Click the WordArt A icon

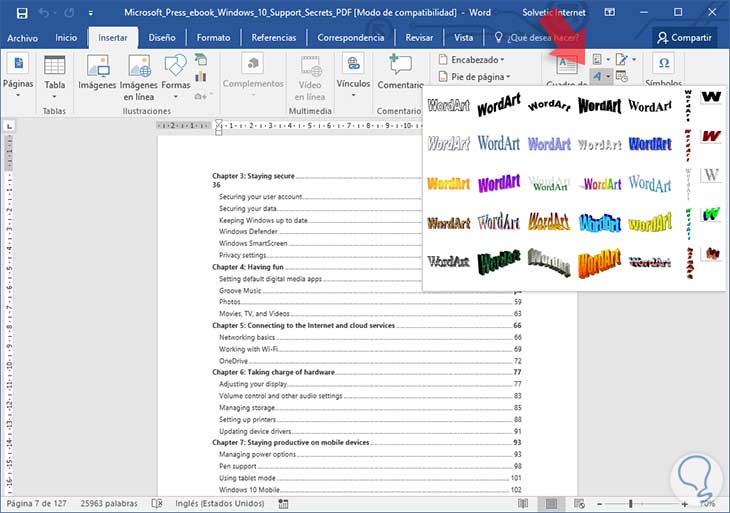pos(597,76)
